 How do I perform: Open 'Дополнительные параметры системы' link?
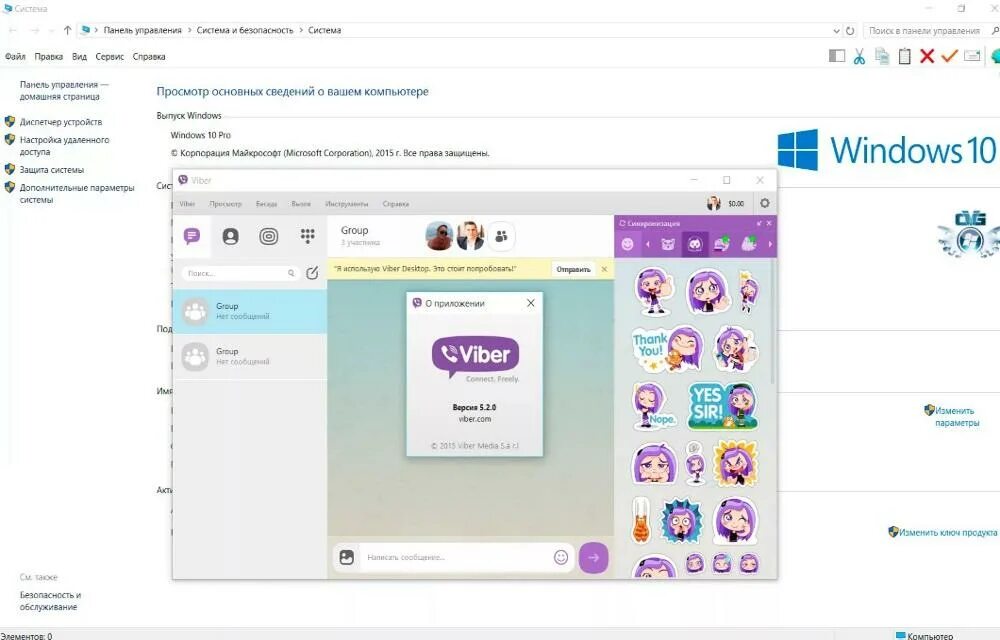pos(77,194)
